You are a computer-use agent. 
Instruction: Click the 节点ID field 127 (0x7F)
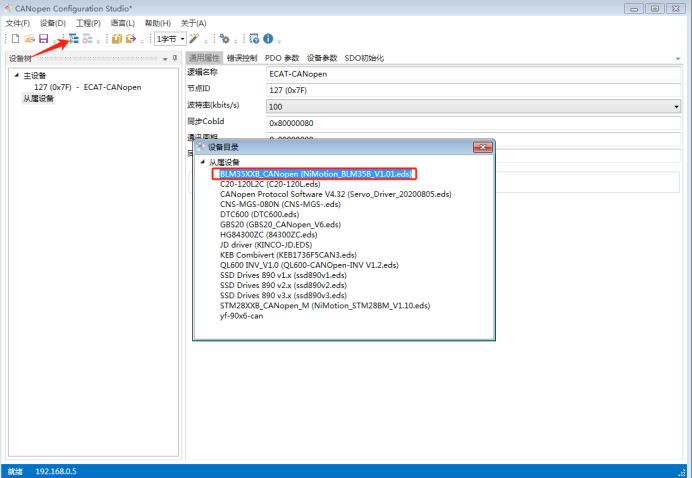pos(474,90)
